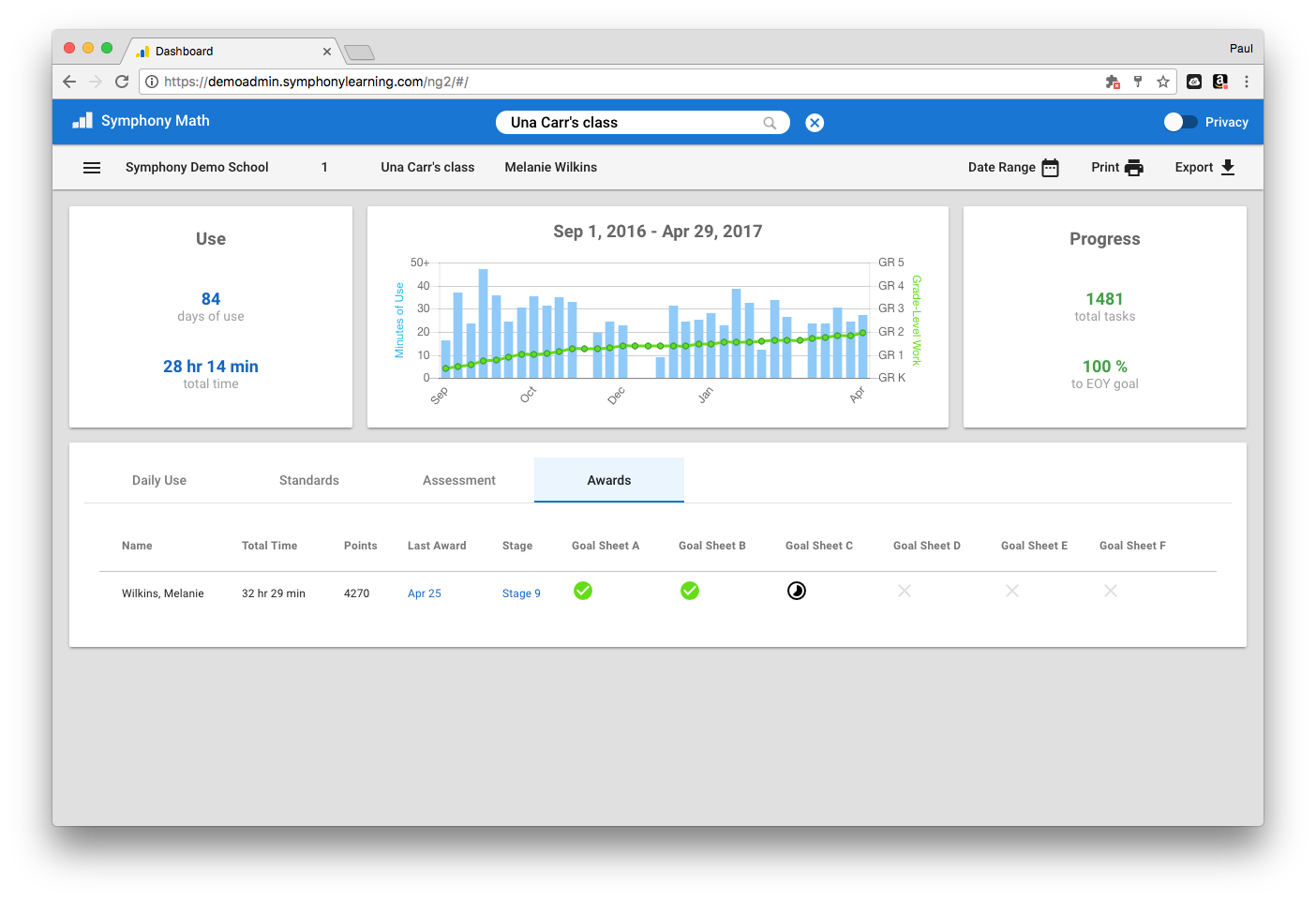
Task: Click the Una Carr's class search field
Action: tap(643, 123)
